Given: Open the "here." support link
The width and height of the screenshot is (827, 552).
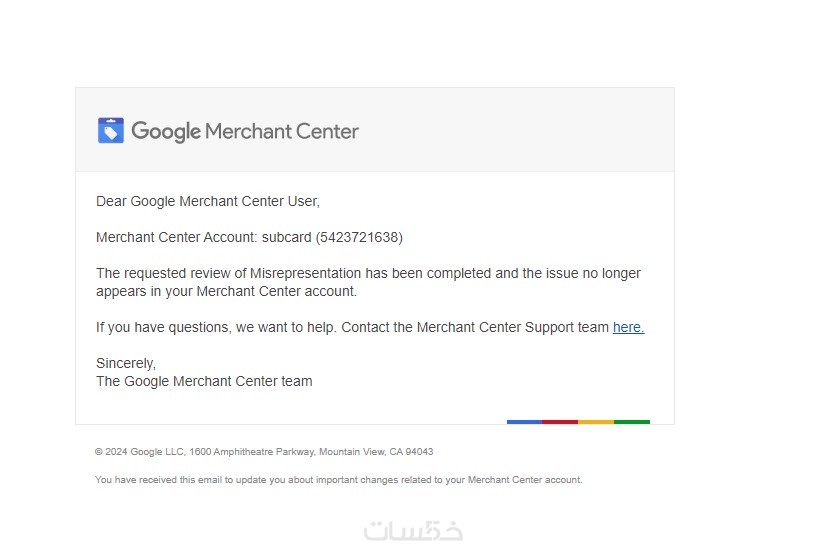Looking at the screenshot, I should pos(628,327).
